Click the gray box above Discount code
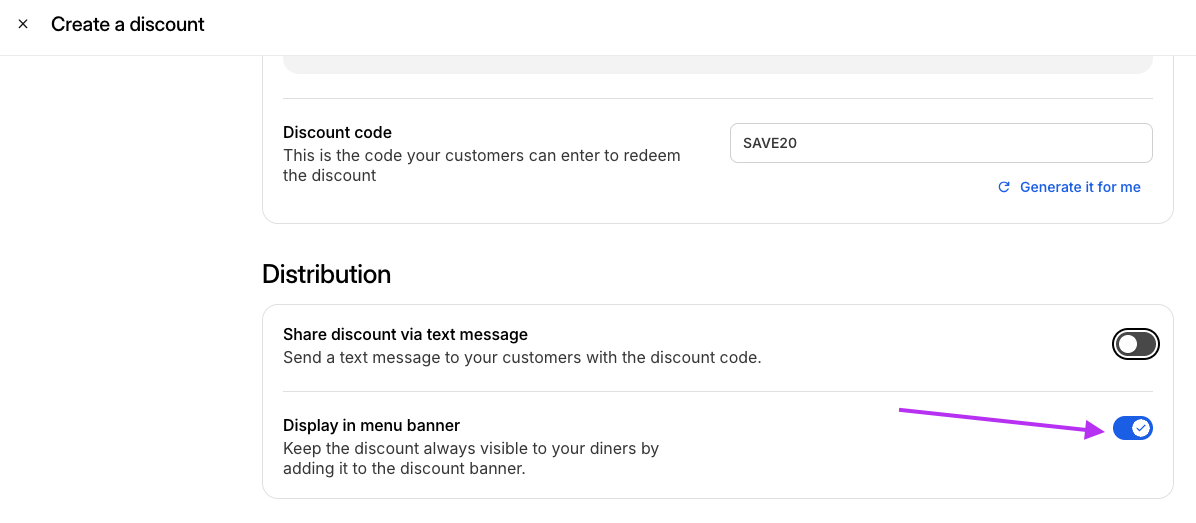 tap(717, 65)
